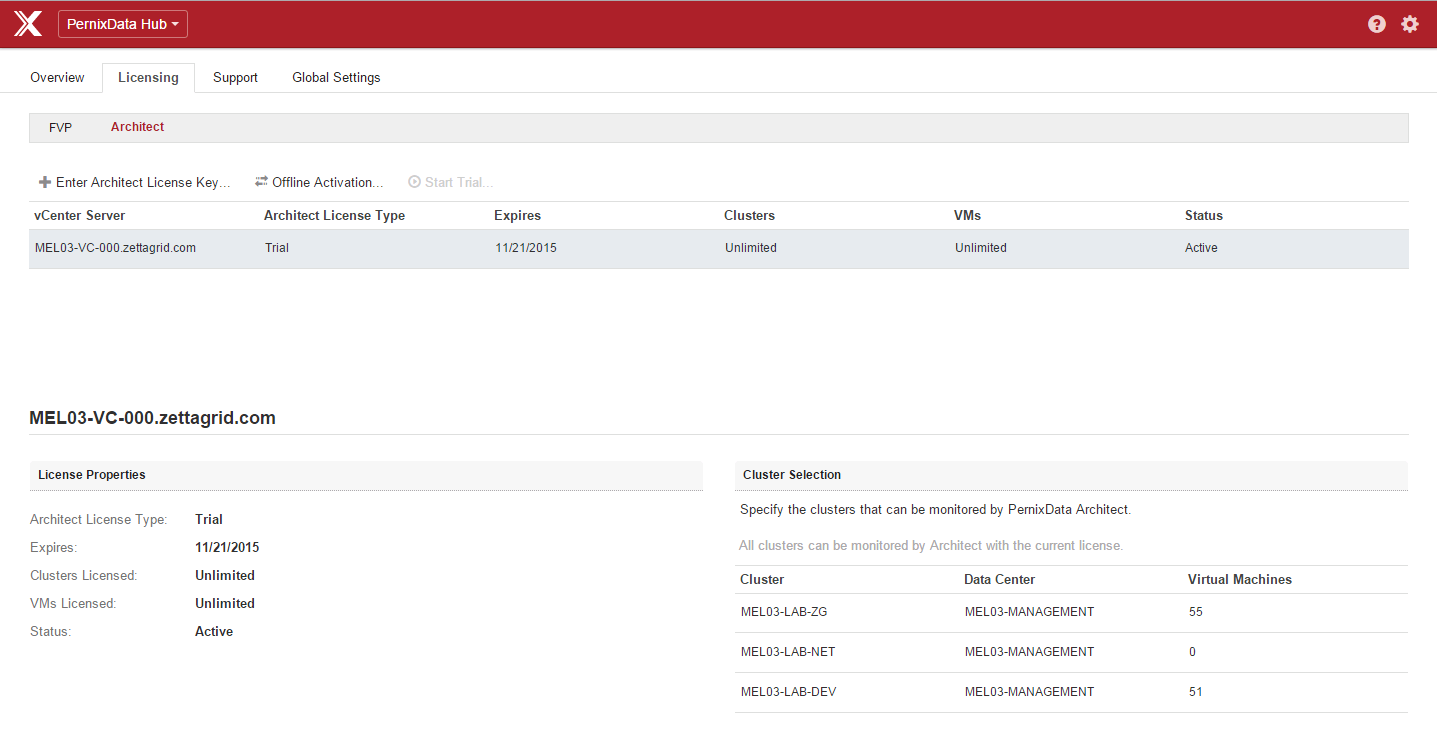Screen dimensions: 1437x730
Task: Click the PernixData X logo
Action: tap(28, 24)
